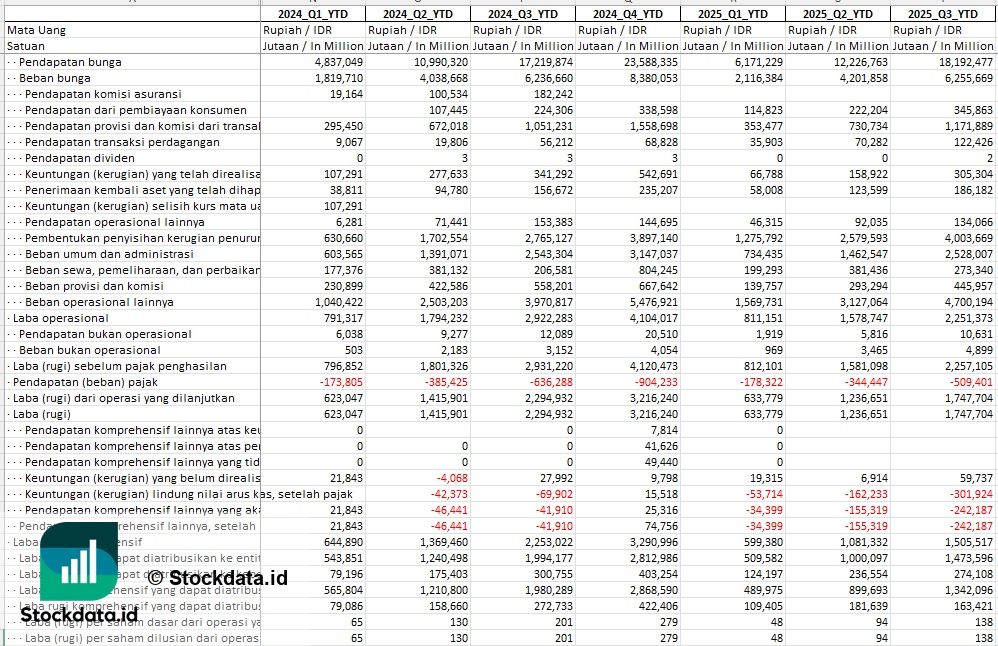
Task: Click Pendapatan bukan operasional label
Action: pyautogui.click(x=105, y=334)
